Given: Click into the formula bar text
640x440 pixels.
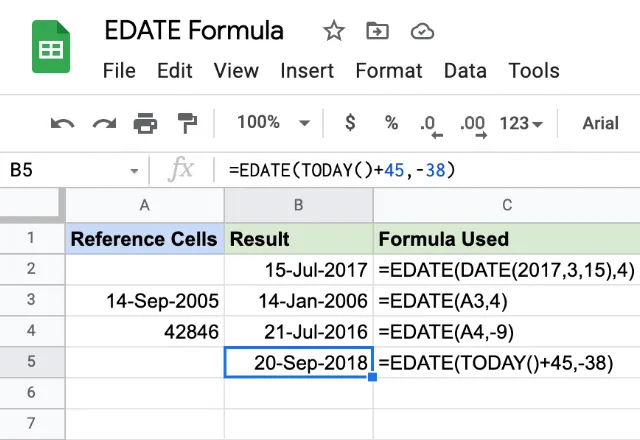Looking at the screenshot, I should [342, 170].
